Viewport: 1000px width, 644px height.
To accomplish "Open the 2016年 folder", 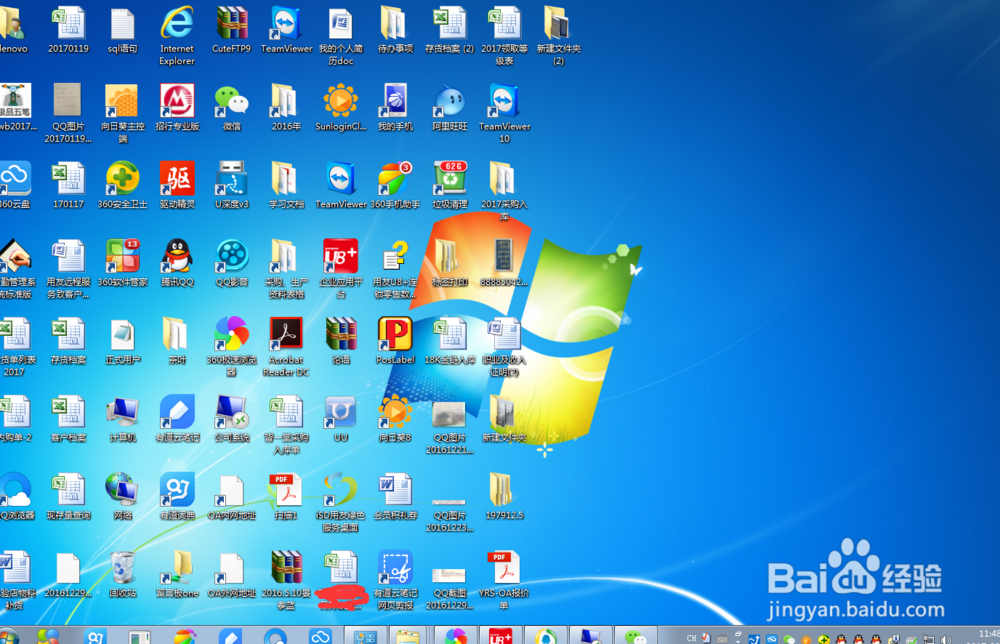I will click(x=286, y=108).
